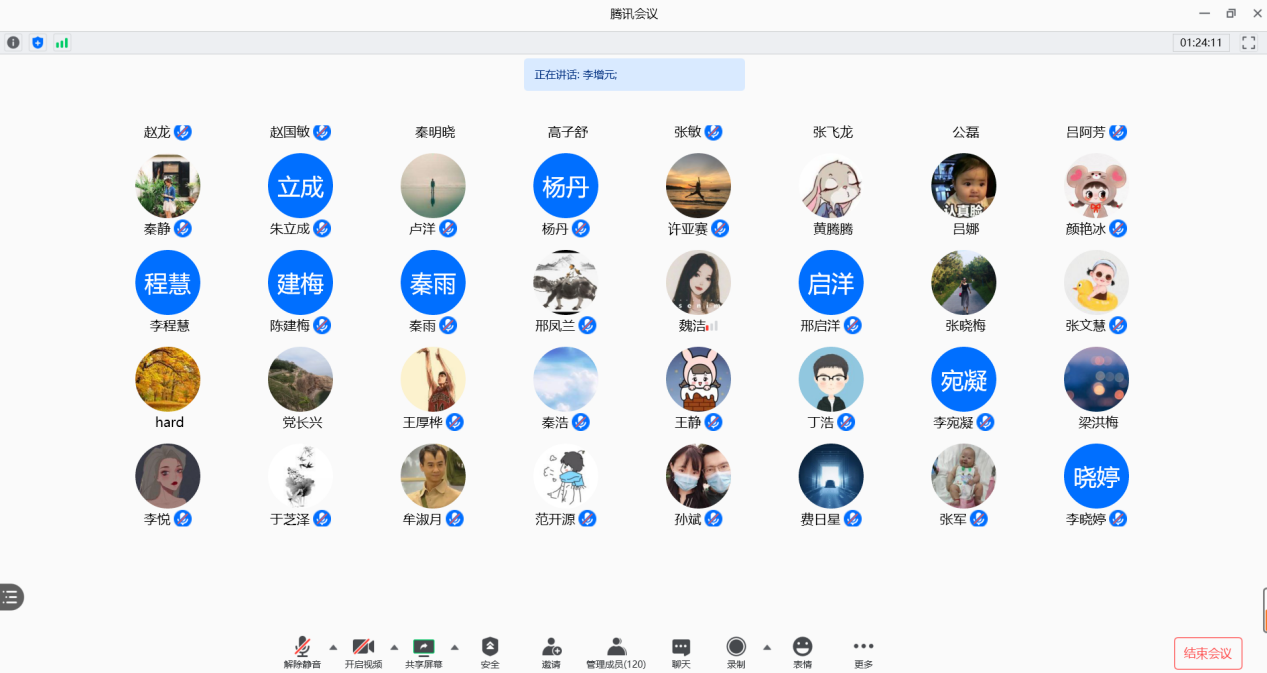This screenshot has width=1267, height=673.
Task: Expand the recording options arrow
Action: pos(767,647)
